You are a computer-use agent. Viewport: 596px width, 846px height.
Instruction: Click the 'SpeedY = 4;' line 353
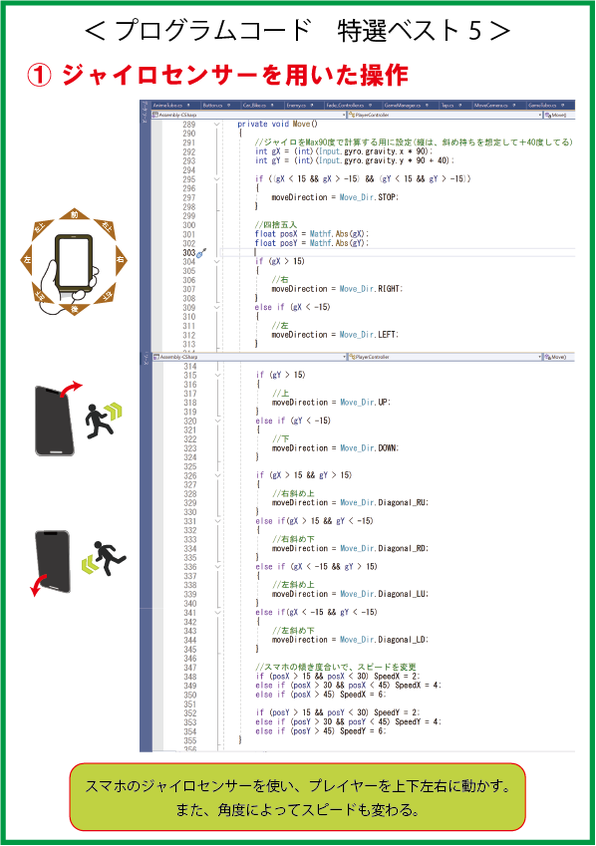click(x=348, y=722)
